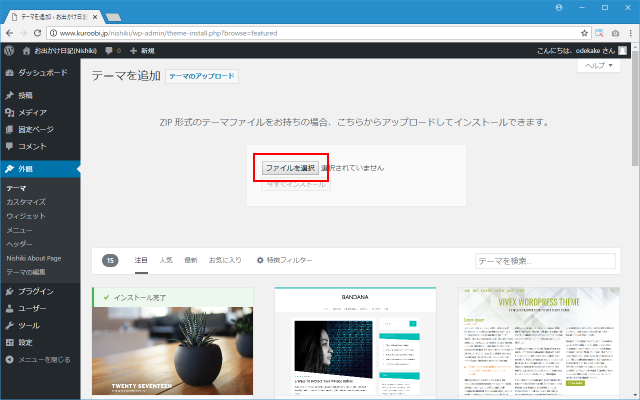Viewport: 640px width, 400px height.
Task: Open 投稿 posts menu in sidebar
Action: pos(40,96)
